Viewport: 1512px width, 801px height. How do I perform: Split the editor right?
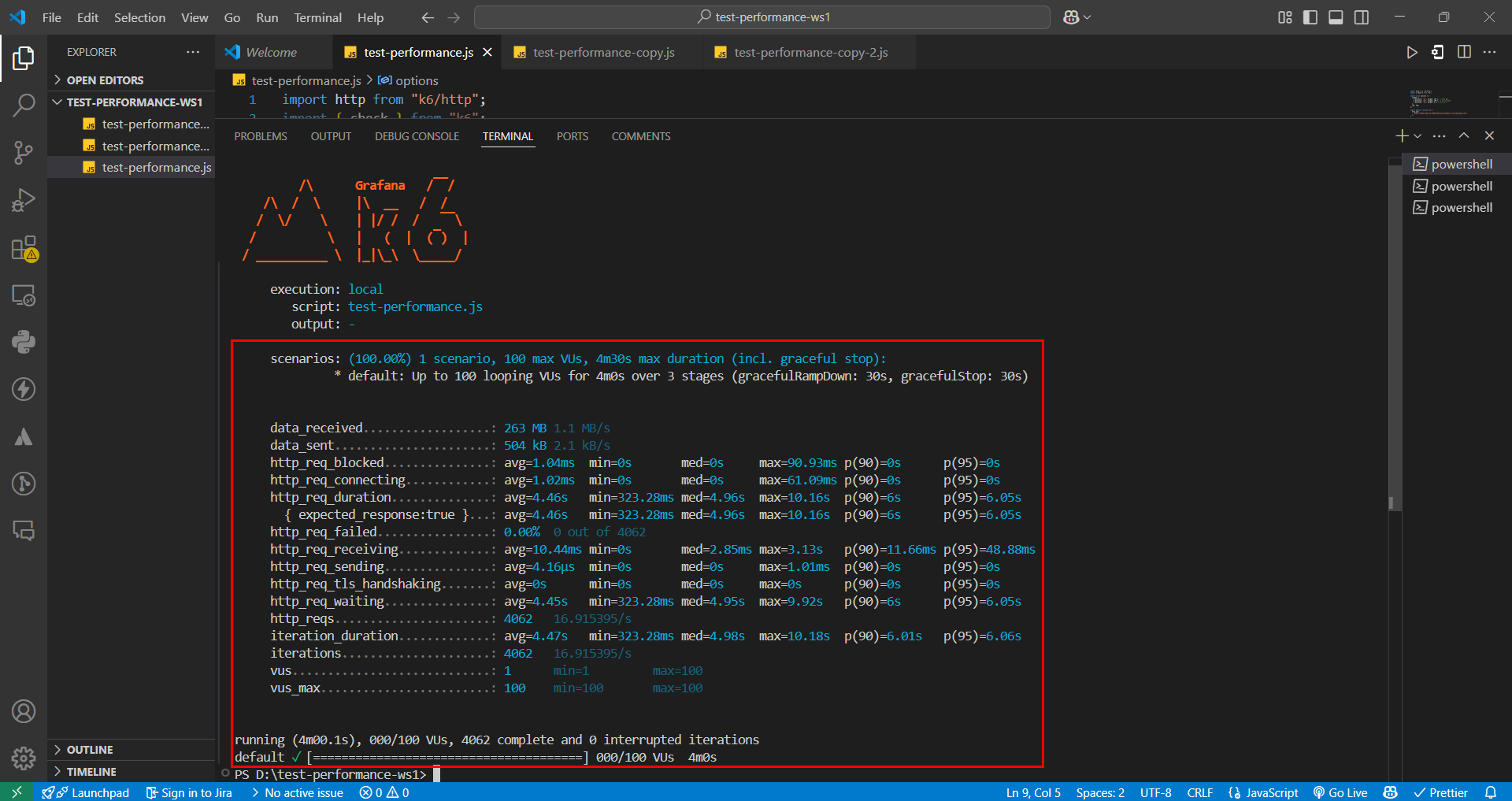coord(1464,52)
